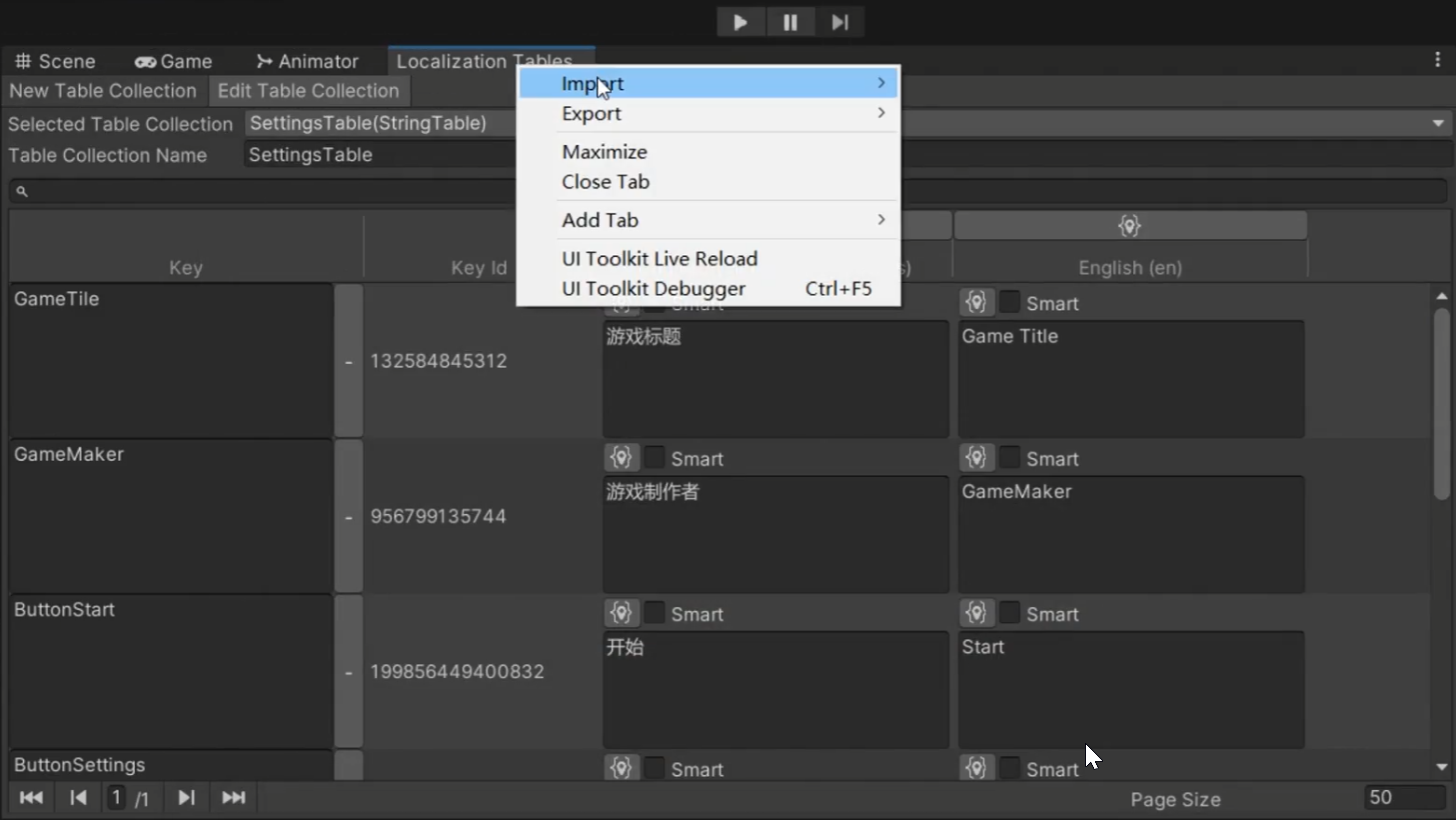Viewport: 1456px width, 820px height.
Task: Edit the 游戏制作者 translation field
Action: click(x=776, y=534)
